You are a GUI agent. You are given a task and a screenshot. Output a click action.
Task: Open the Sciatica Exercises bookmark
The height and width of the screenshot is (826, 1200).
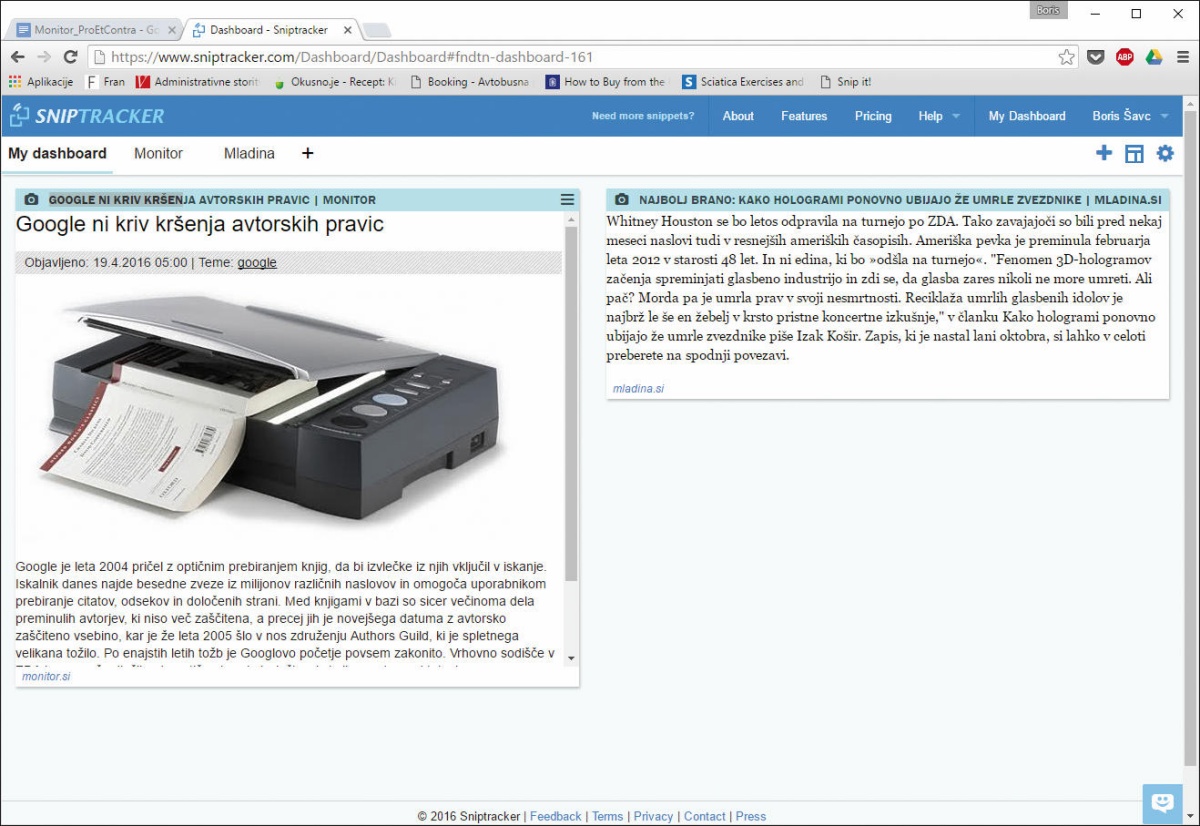743,82
